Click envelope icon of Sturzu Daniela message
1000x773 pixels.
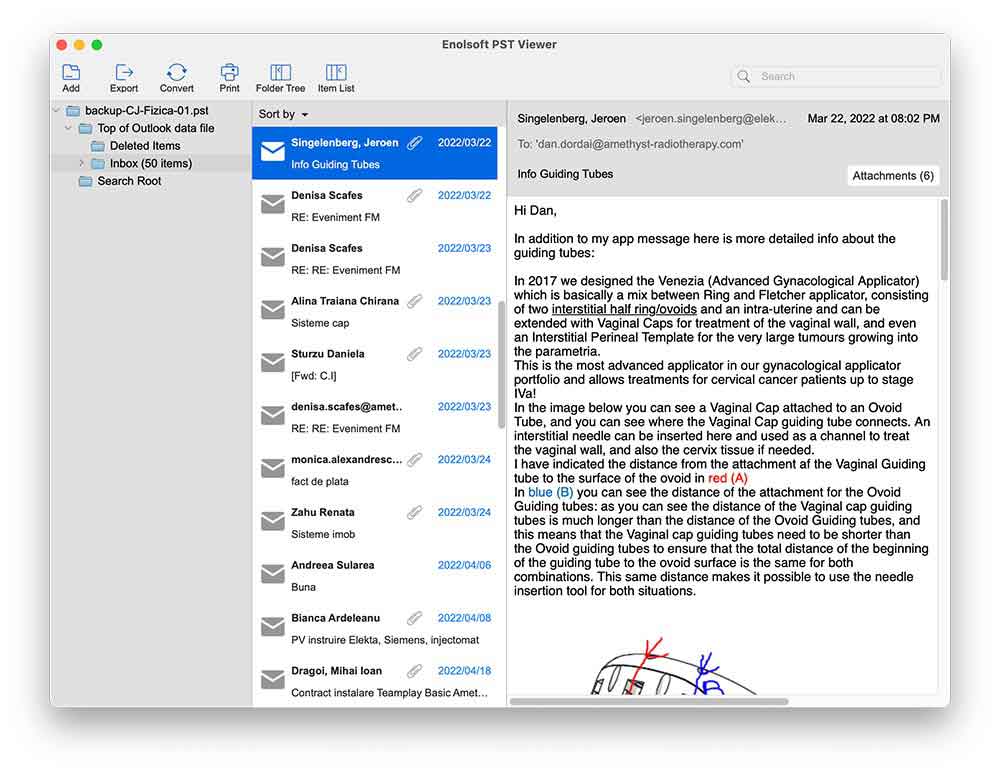(272, 363)
